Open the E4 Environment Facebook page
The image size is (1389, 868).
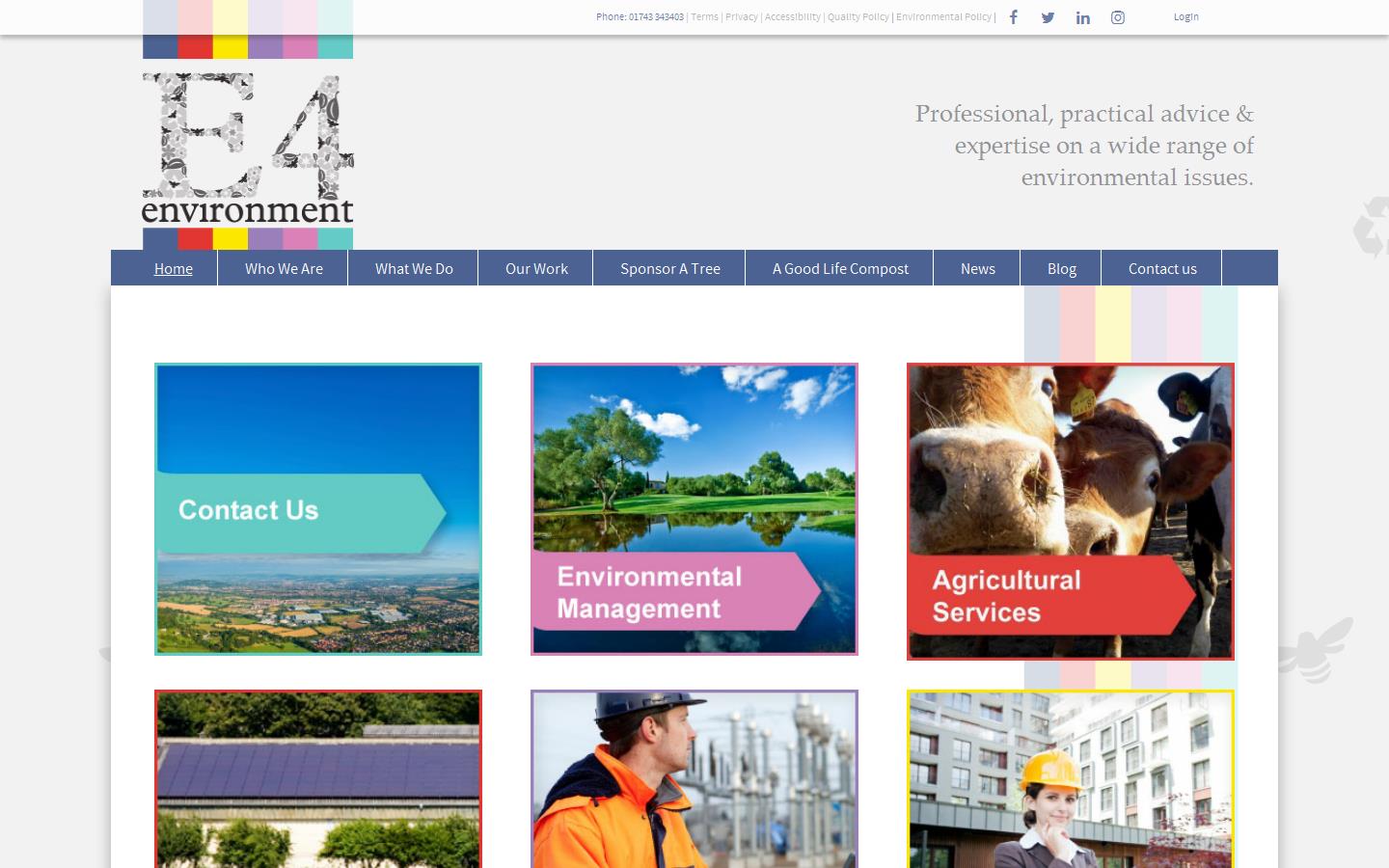click(1013, 16)
